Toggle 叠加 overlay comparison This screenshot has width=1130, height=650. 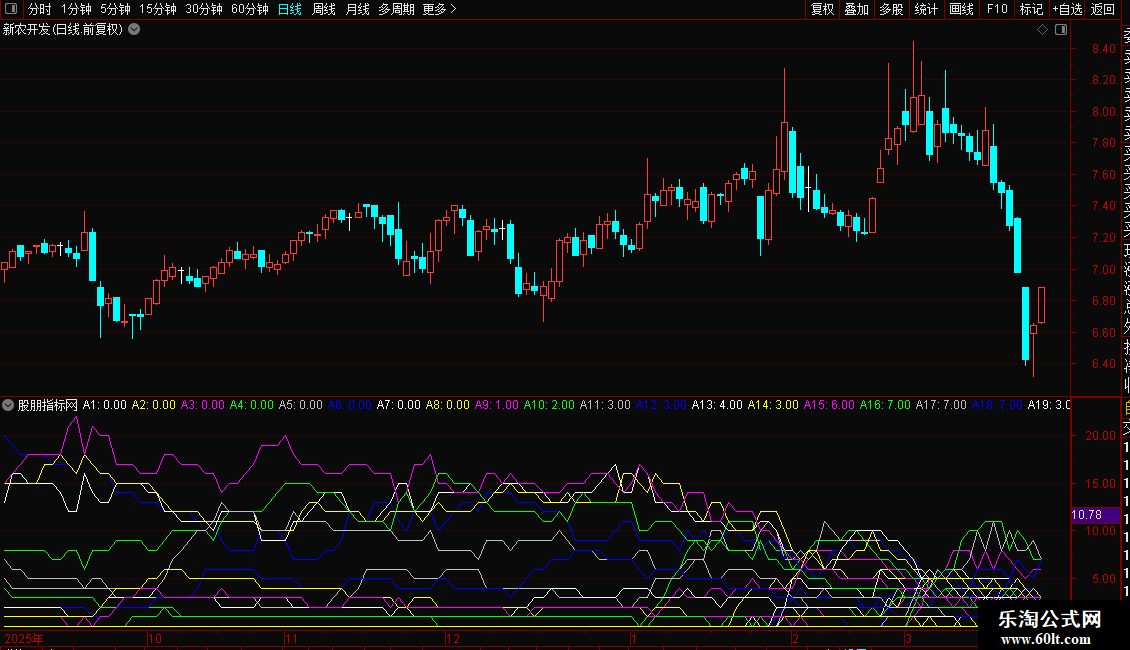pos(856,9)
